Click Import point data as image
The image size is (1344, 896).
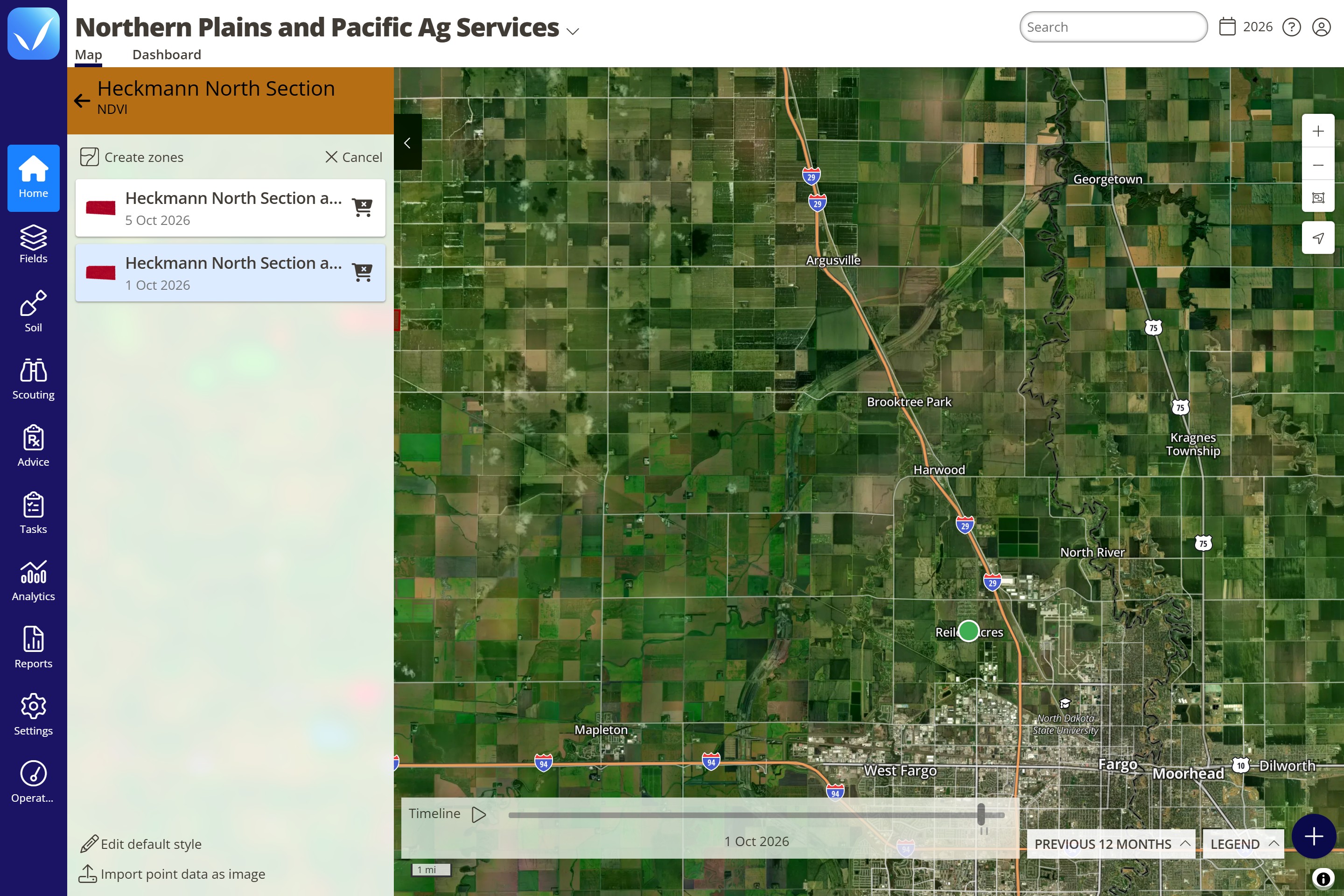coord(171,874)
